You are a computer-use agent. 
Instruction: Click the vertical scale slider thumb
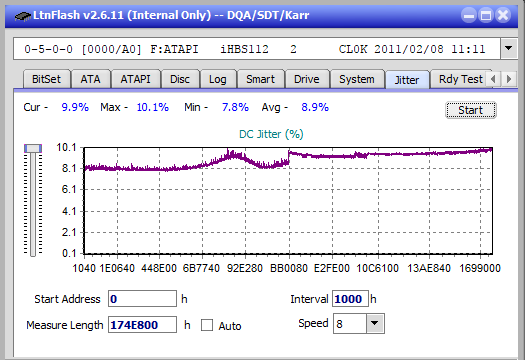coord(33,148)
